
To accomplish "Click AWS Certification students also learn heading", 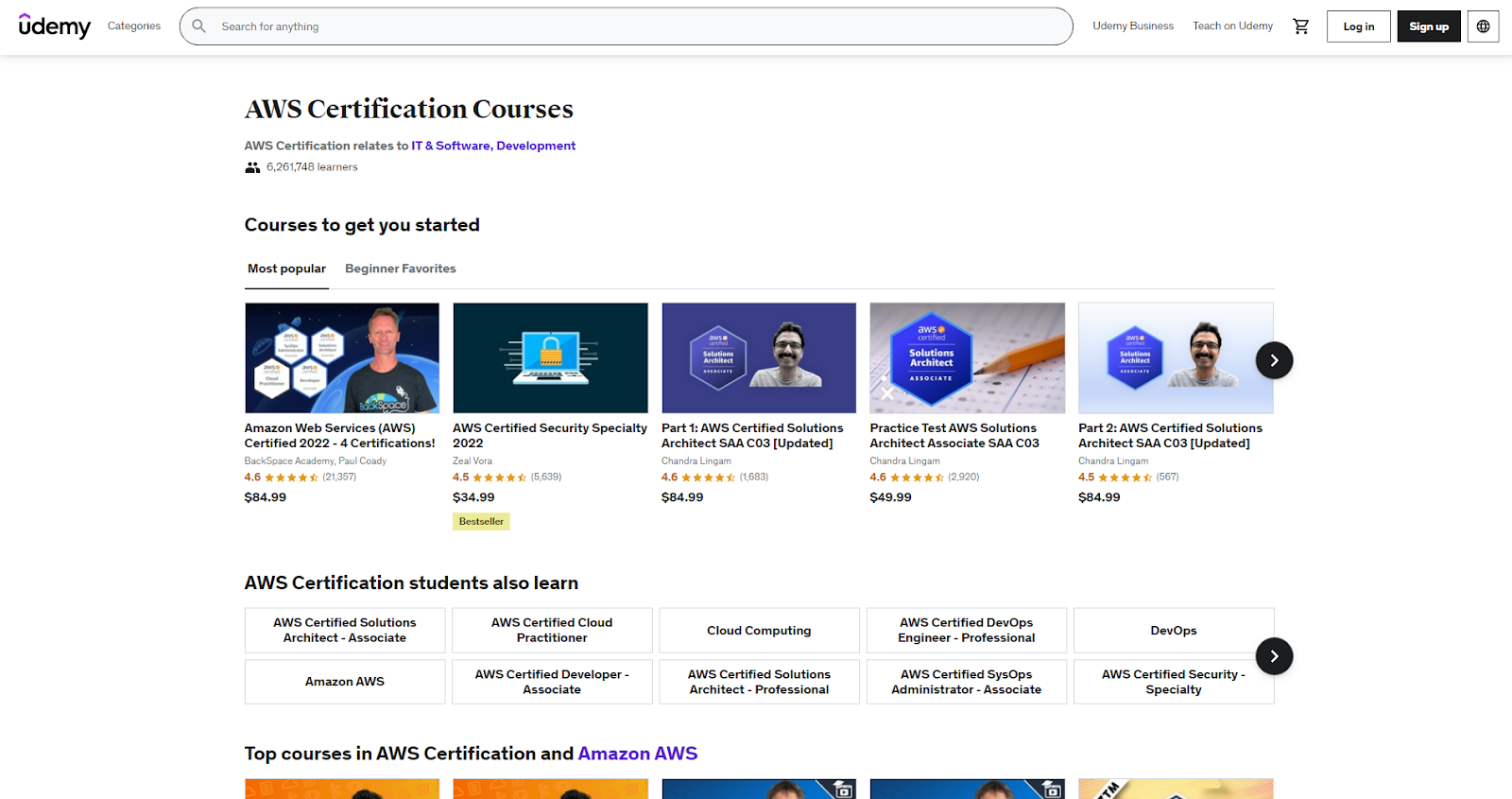I will pos(411,583).
